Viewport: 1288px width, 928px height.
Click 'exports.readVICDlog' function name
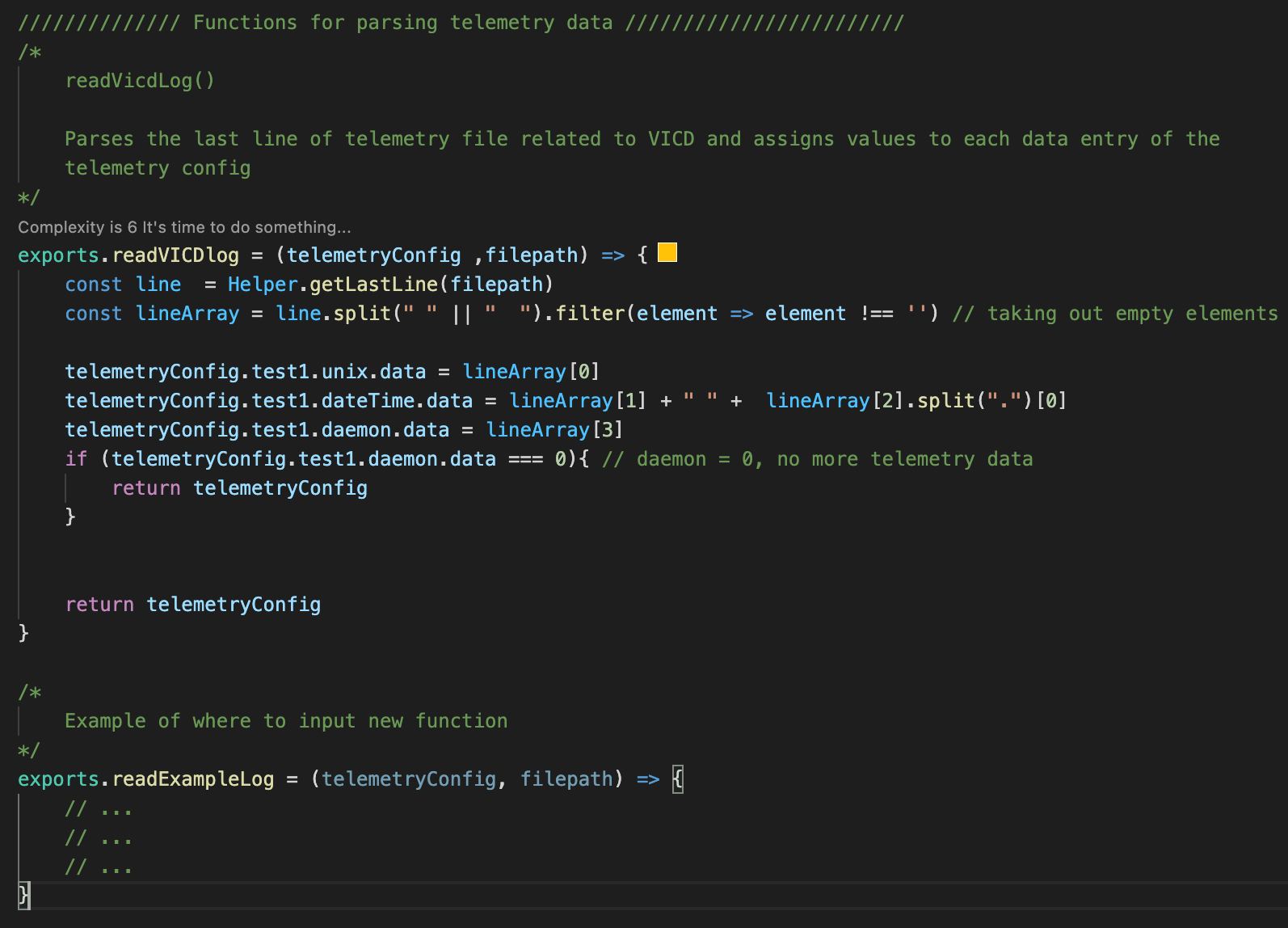[128, 255]
